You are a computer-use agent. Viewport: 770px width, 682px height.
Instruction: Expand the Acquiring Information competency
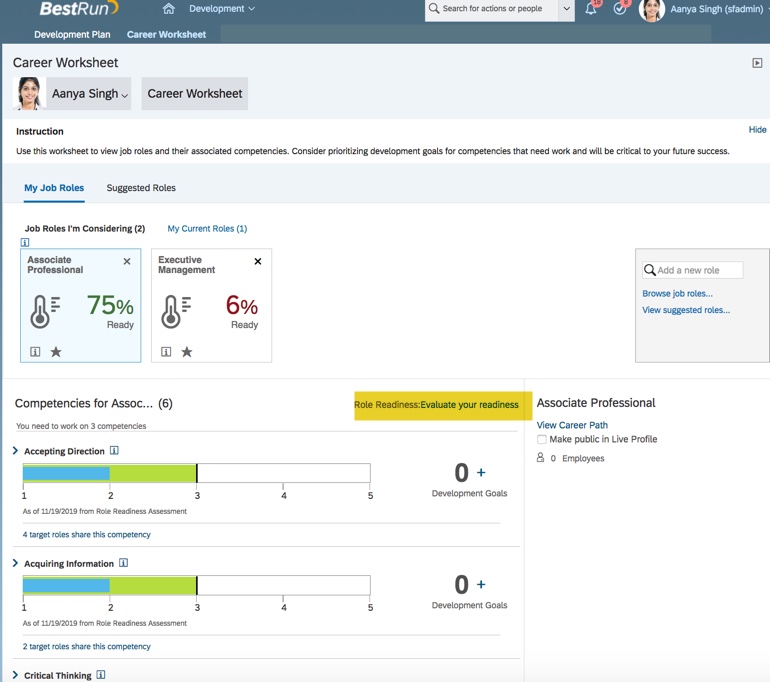(x=15, y=563)
